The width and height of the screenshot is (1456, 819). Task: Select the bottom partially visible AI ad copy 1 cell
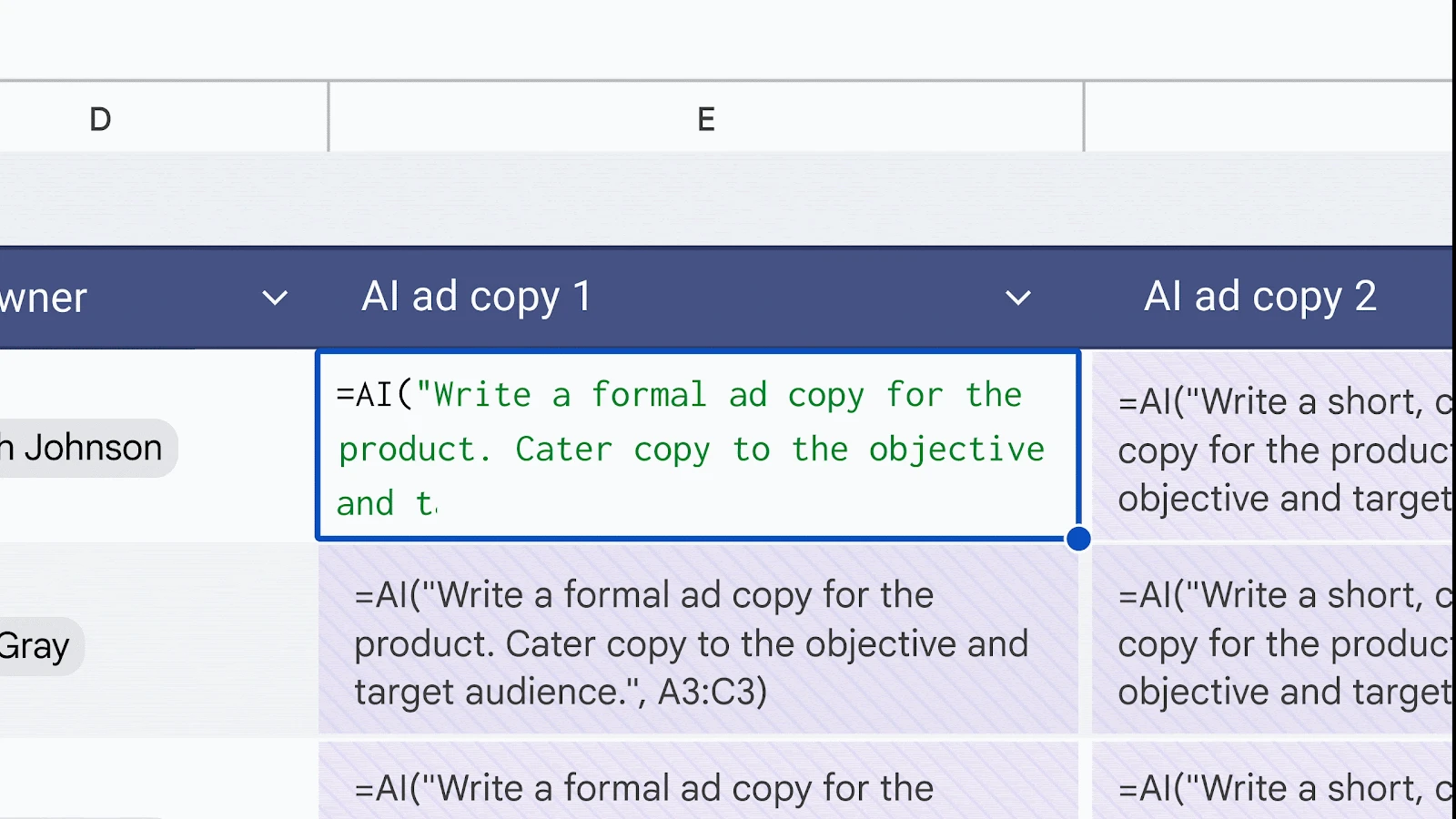697,784
